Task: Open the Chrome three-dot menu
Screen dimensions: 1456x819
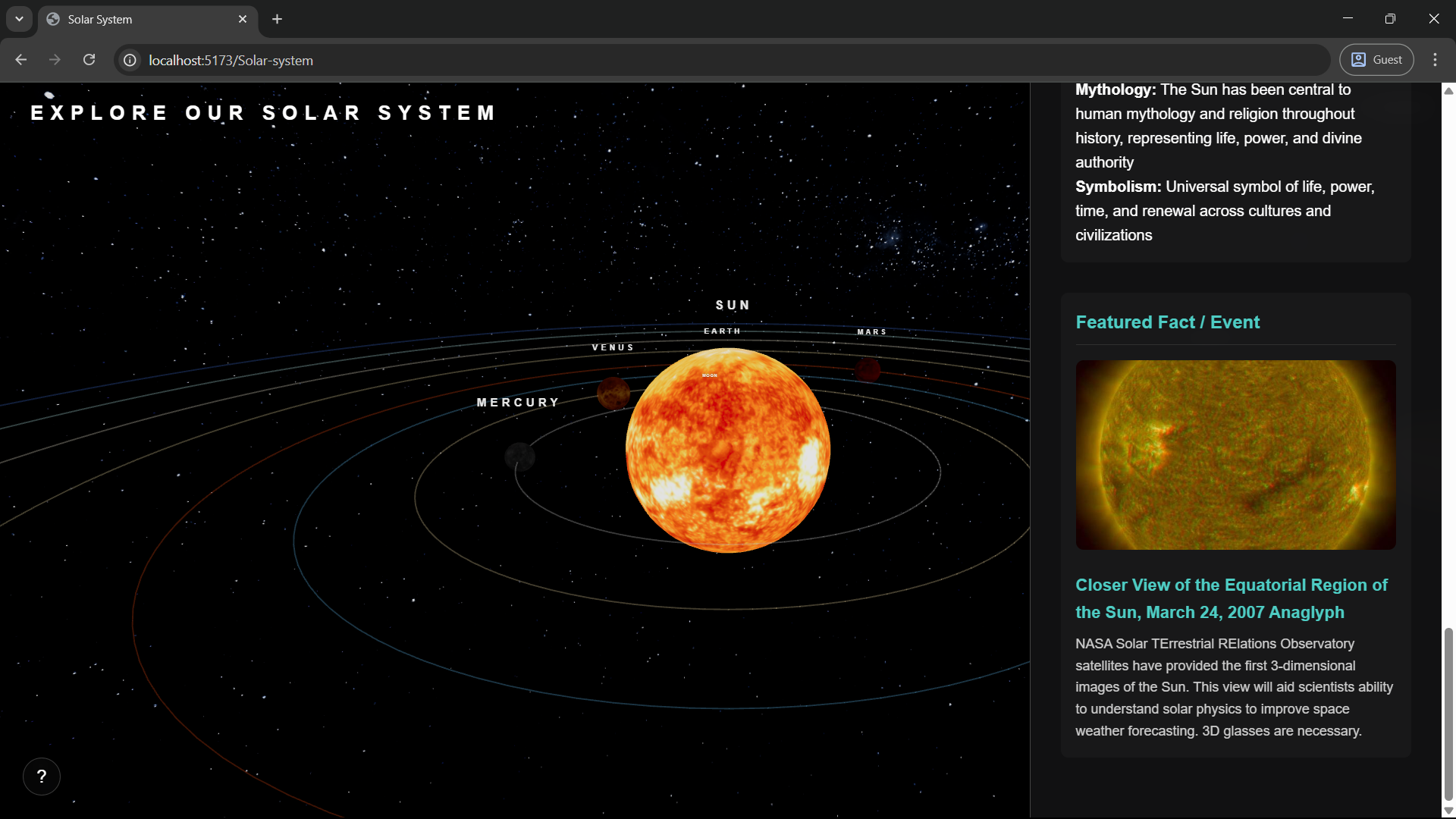Action: pos(1435,60)
